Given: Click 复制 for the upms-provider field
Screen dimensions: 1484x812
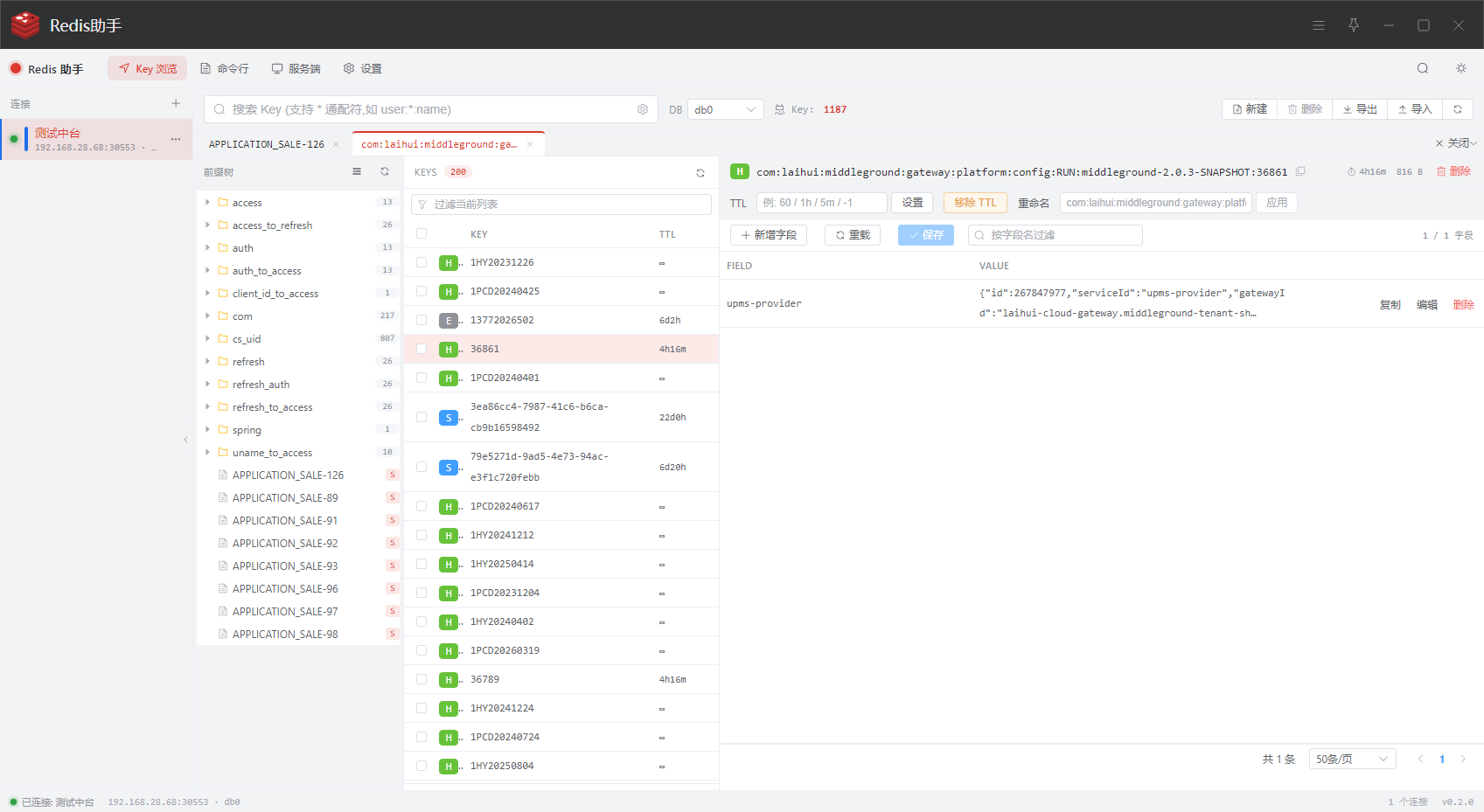Looking at the screenshot, I should [x=1390, y=304].
